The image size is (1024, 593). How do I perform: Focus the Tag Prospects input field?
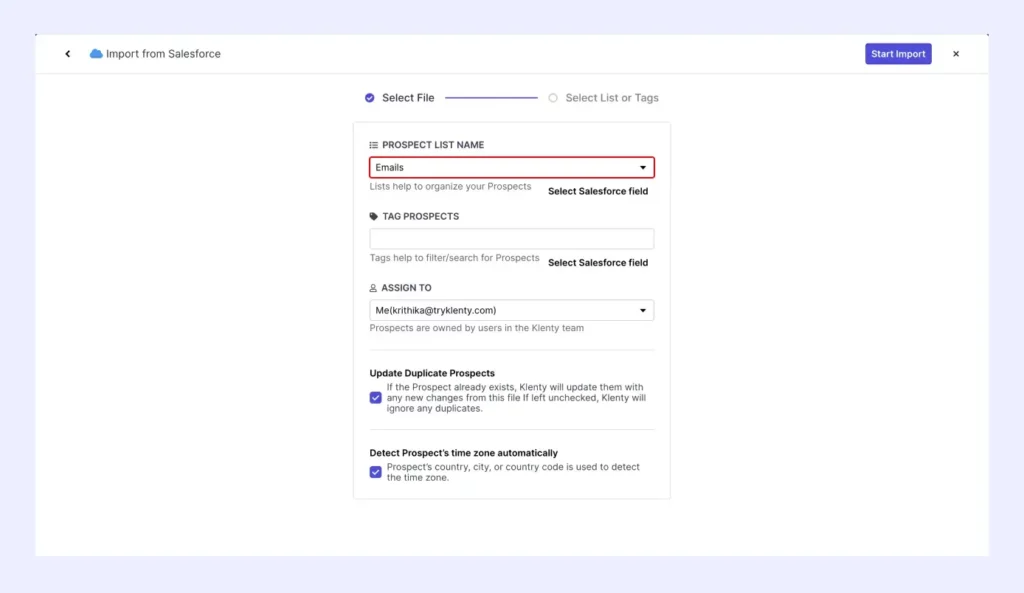[x=511, y=238]
